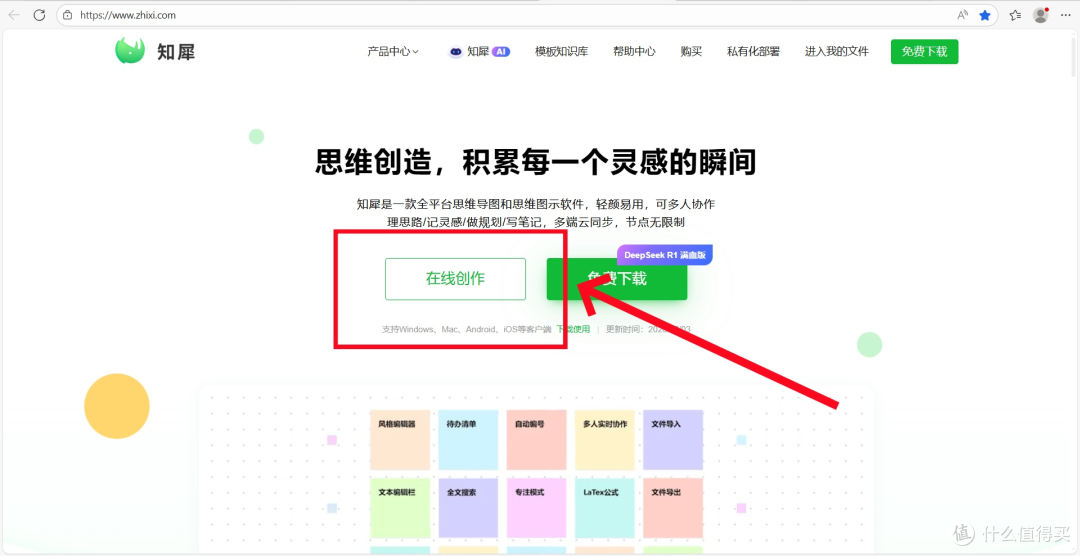Screen dimensions: 1080x556
Task: Reload the page with refresh icon
Action: click(39, 14)
